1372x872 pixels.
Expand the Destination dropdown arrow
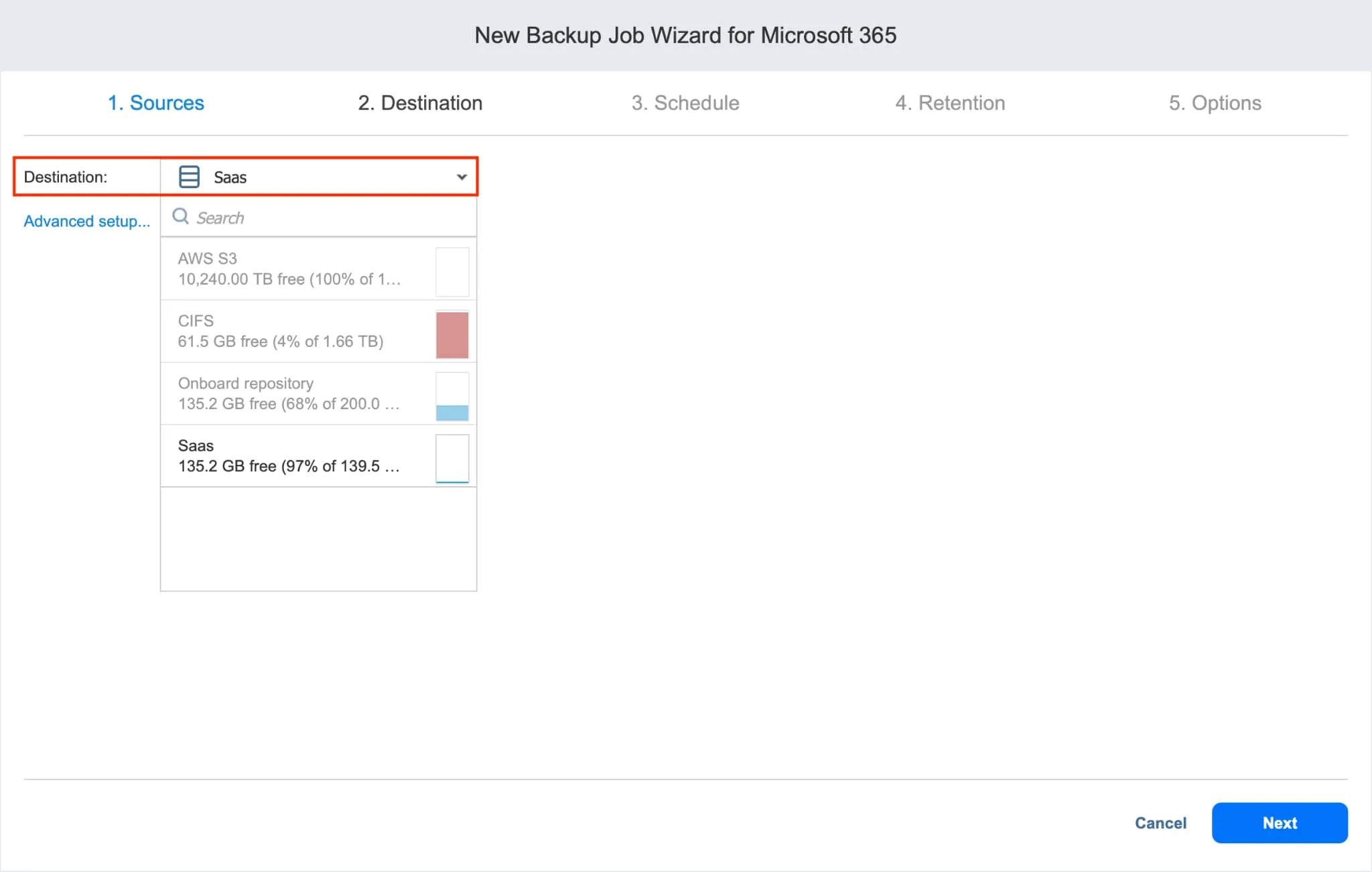click(x=462, y=177)
